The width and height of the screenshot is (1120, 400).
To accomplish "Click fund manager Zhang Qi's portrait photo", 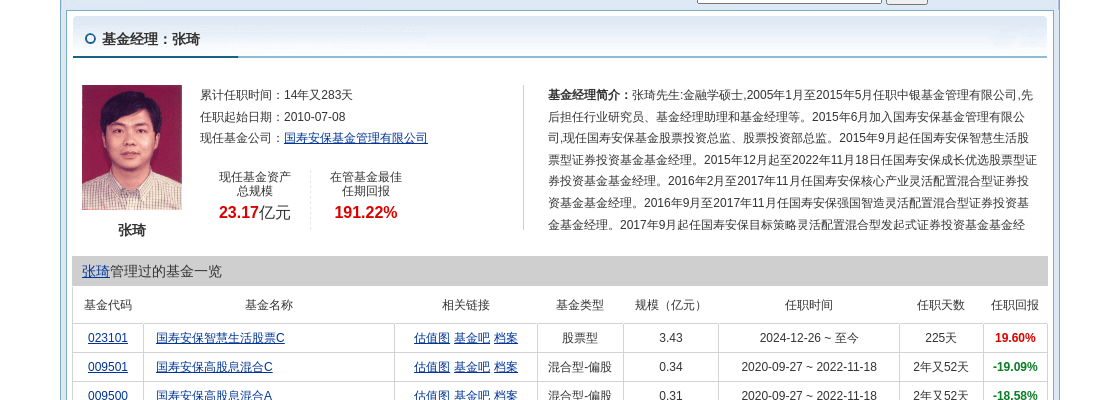I will point(132,147).
